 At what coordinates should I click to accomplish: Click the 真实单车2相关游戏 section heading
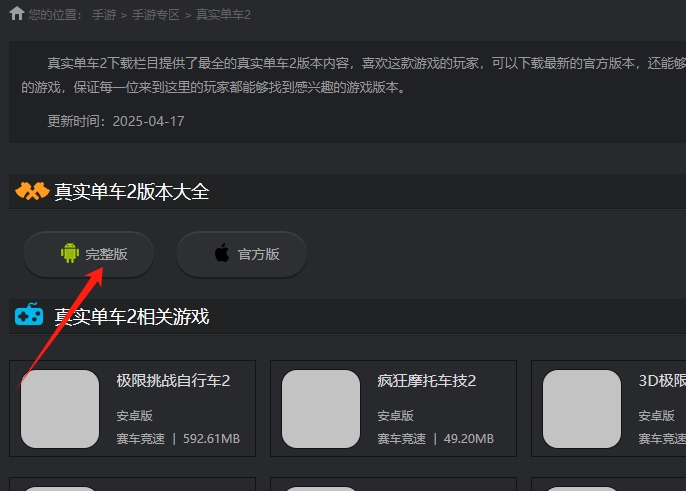pyautogui.click(x=131, y=317)
